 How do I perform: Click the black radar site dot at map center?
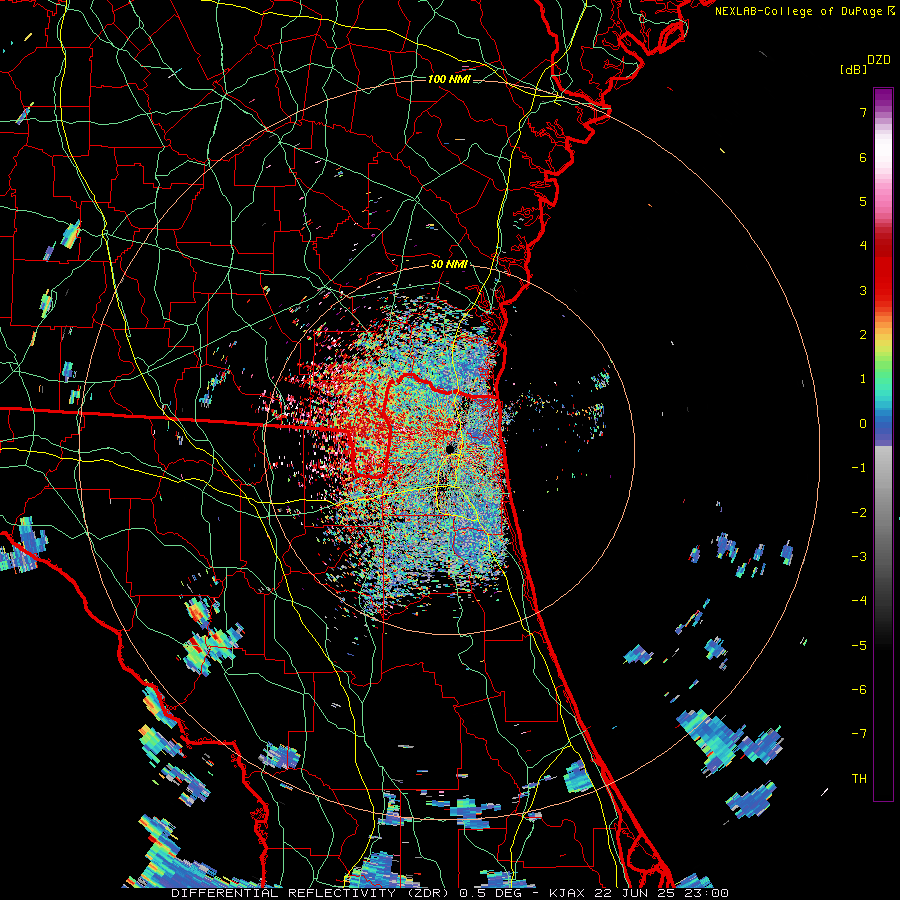tap(450, 448)
